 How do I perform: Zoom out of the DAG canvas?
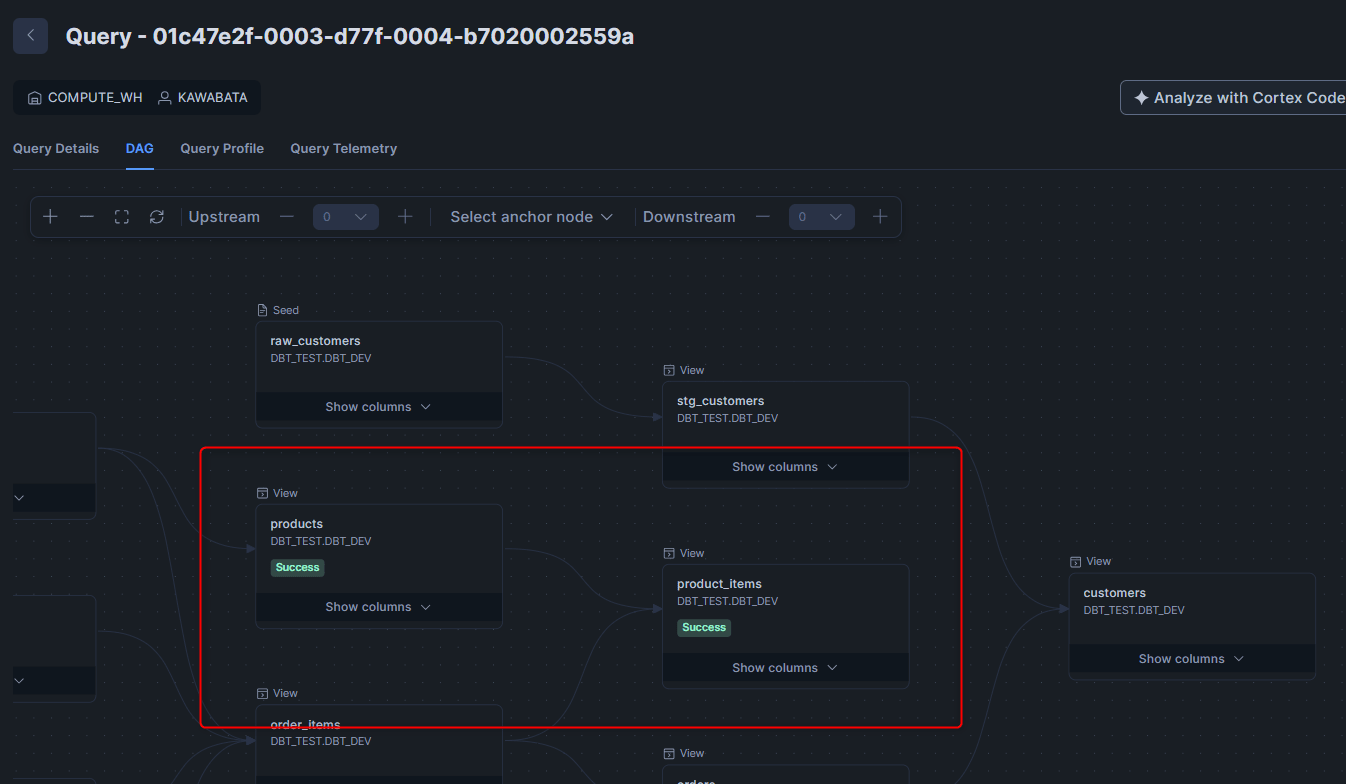87,217
